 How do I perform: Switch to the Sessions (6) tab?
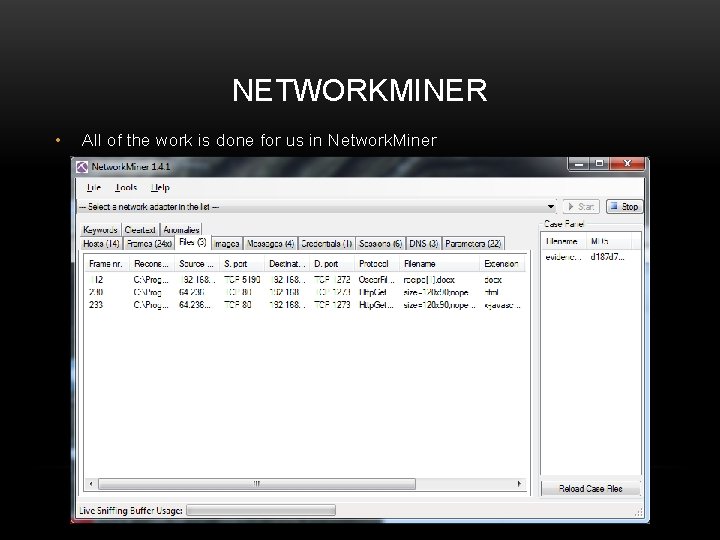tap(380, 243)
